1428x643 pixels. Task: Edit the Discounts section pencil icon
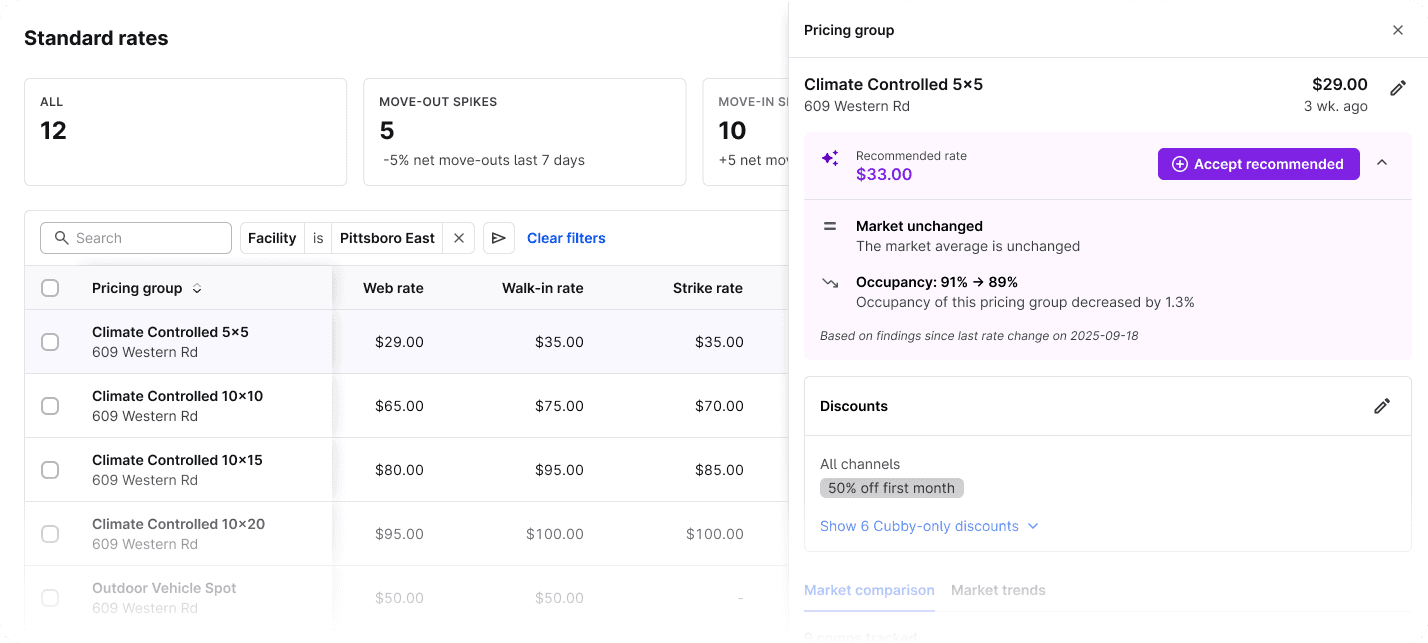1382,406
